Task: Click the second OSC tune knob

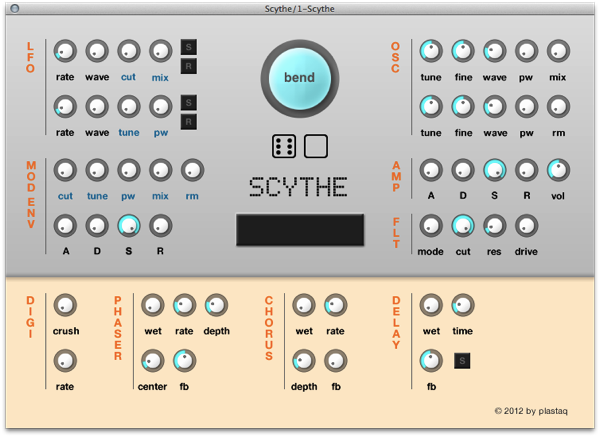Action: (431, 107)
